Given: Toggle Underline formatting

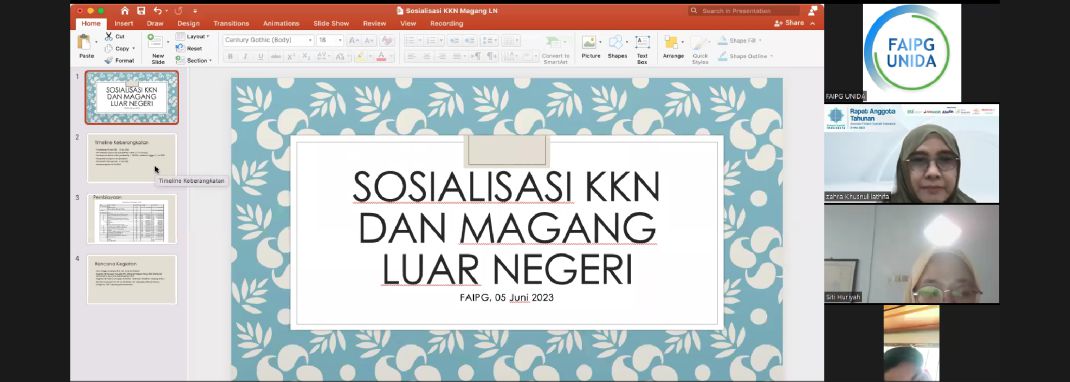Looking at the screenshot, I should tap(261, 57).
